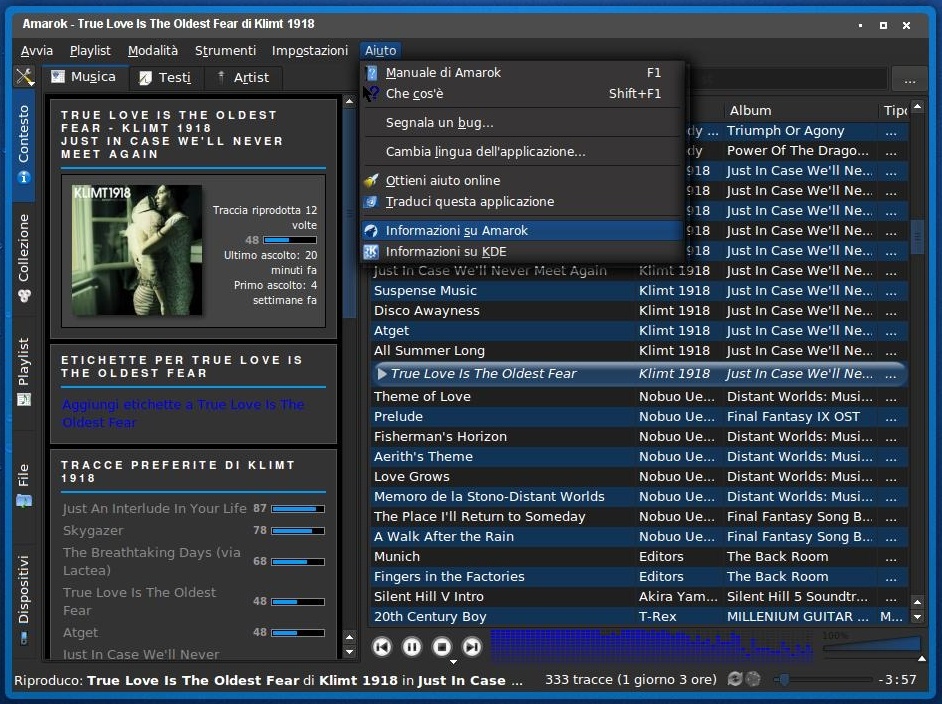Choose Cambia lingua dell'applicazione
The width and height of the screenshot is (942, 704).
tap(521, 151)
